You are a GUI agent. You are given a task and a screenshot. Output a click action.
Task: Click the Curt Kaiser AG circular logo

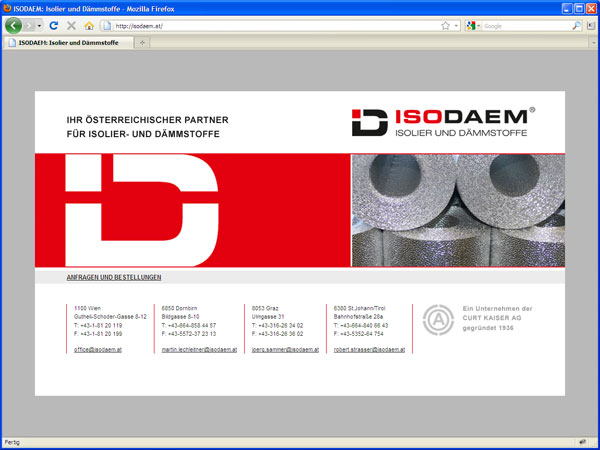tap(439, 320)
